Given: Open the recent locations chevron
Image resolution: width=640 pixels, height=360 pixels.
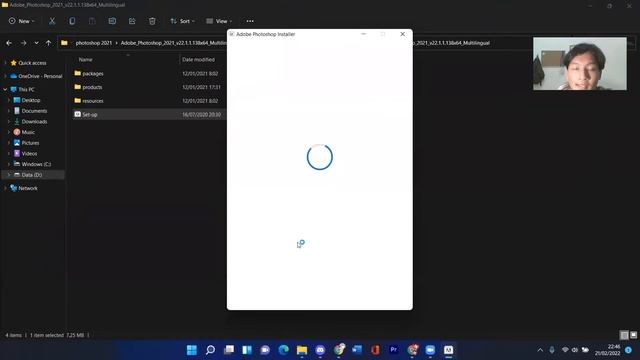Looking at the screenshot, I should pos(36,43).
